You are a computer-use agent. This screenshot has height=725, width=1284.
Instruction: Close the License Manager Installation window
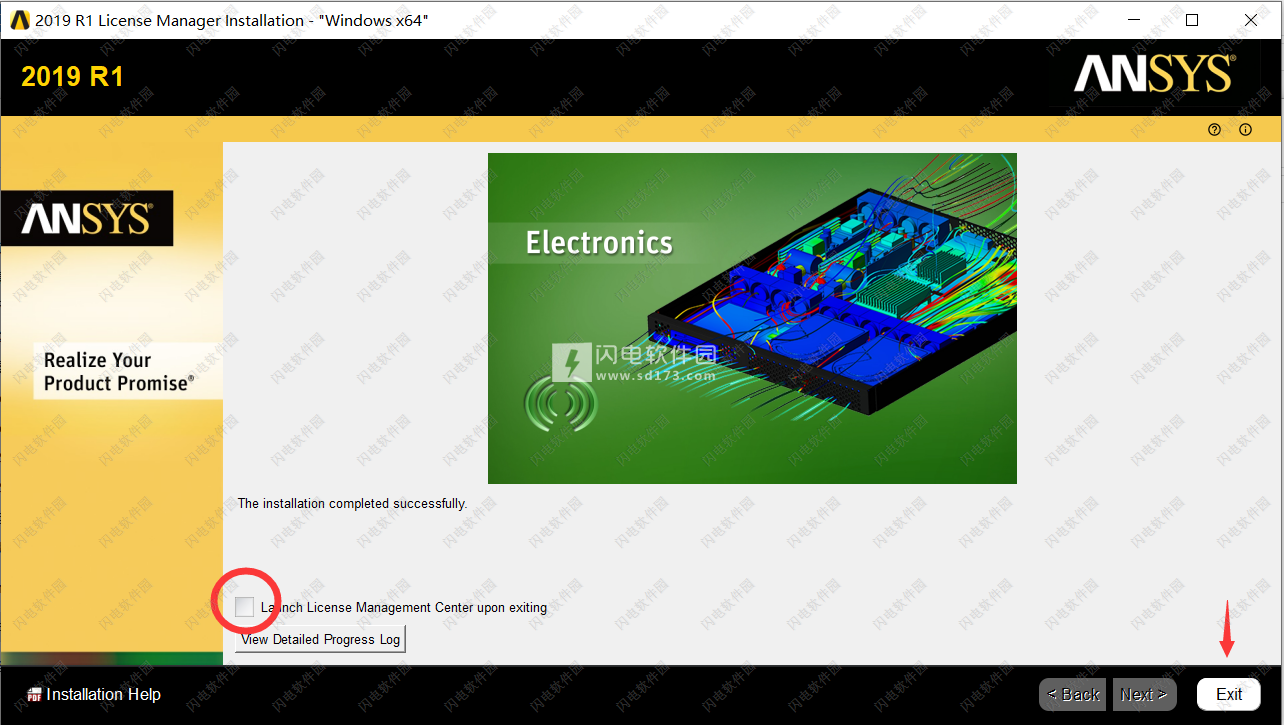1251,20
